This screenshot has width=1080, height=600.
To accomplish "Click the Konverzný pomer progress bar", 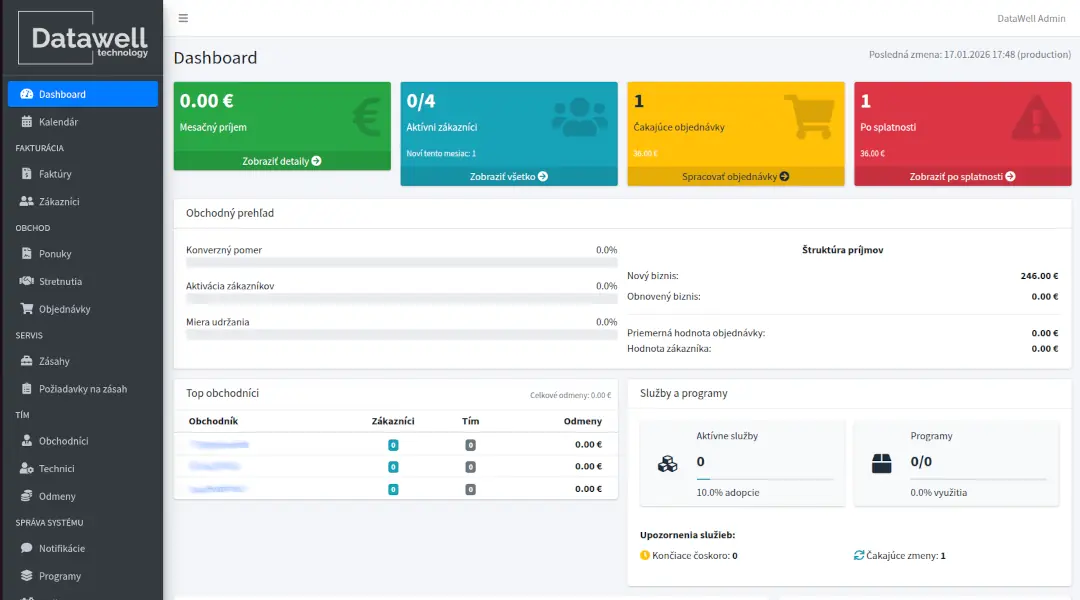I will click(x=401, y=263).
